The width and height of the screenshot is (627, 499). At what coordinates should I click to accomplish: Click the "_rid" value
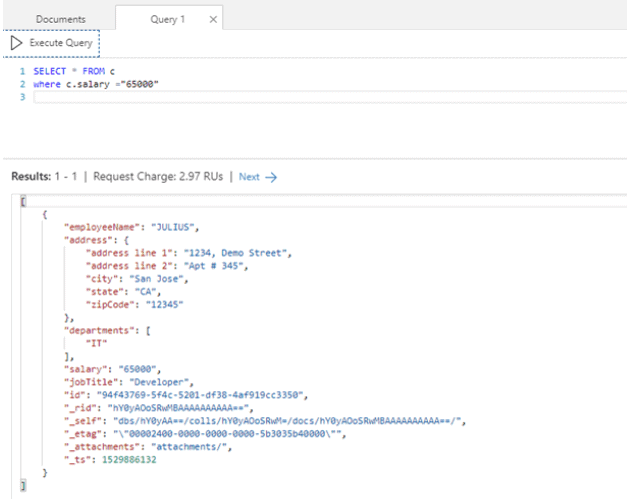click(x=178, y=408)
